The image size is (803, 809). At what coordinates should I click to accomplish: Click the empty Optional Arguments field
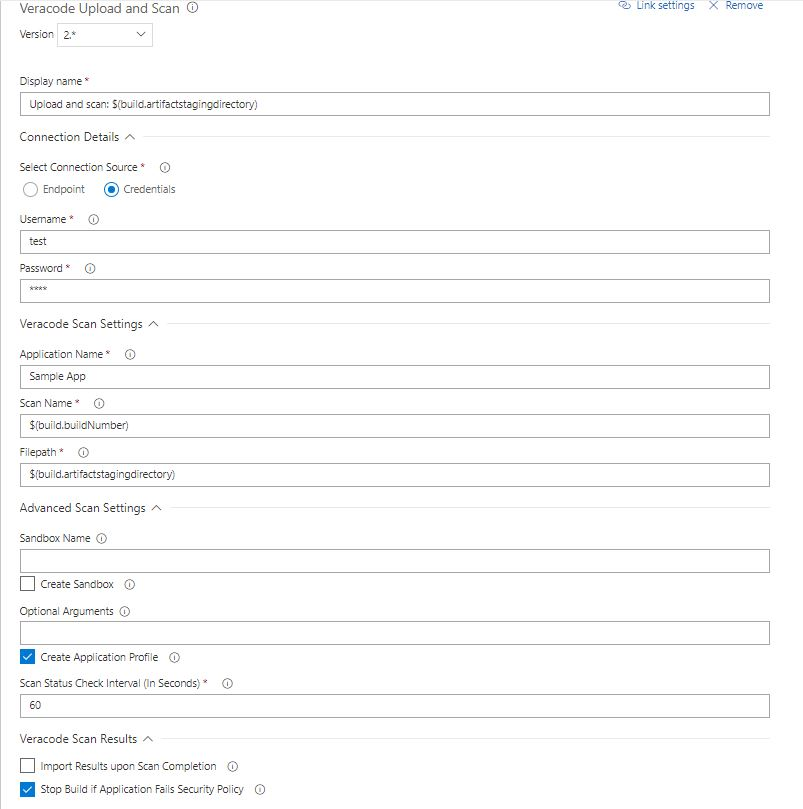point(395,633)
